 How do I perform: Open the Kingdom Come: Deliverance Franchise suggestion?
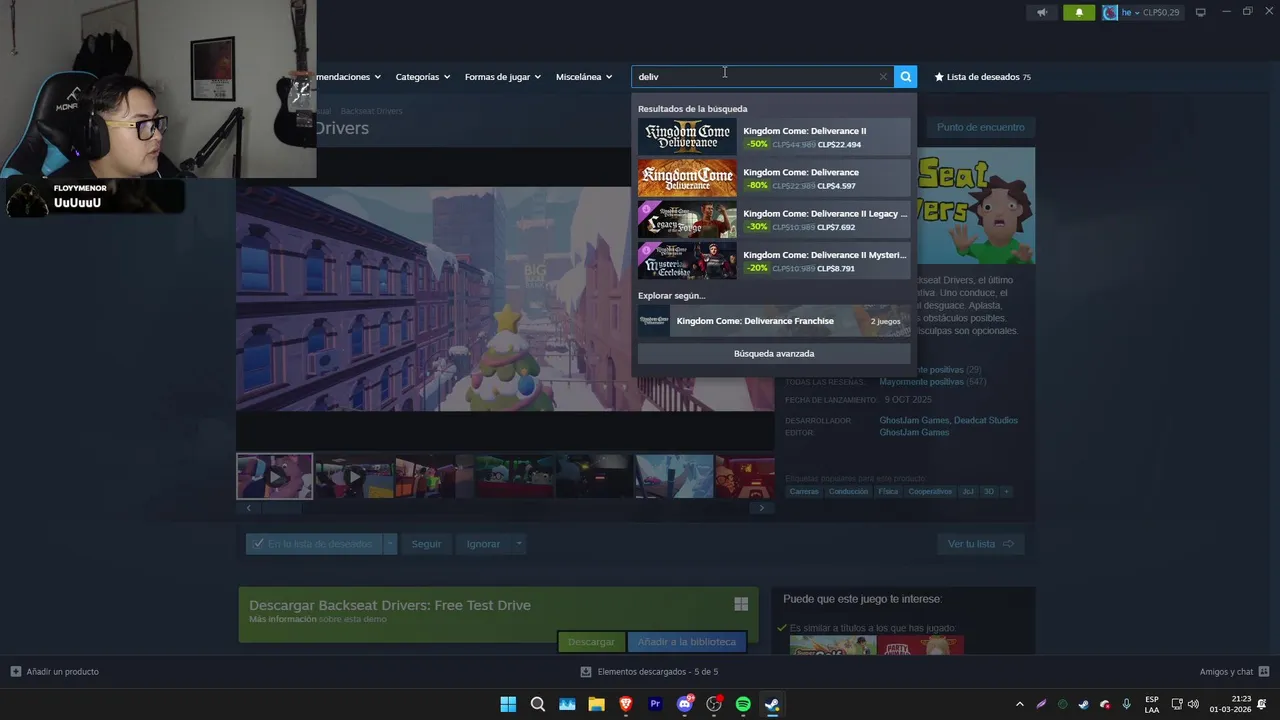[x=774, y=321]
